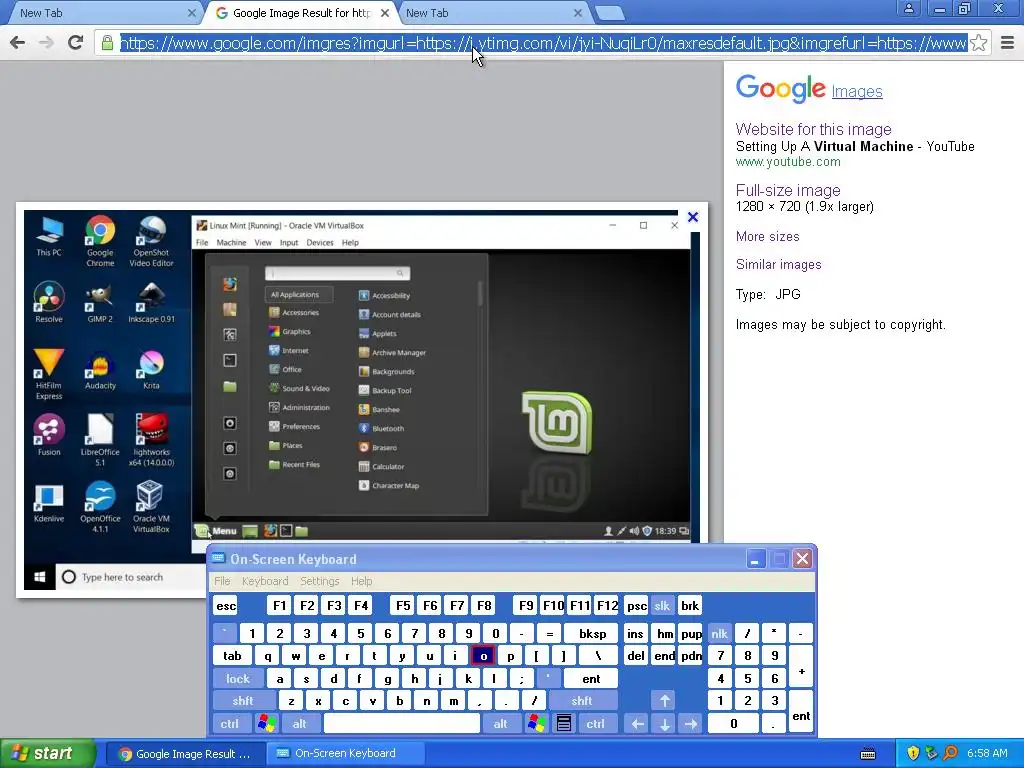The width and height of the screenshot is (1024, 768).
Task: Click the highlighted o key
Action: point(483,656)
